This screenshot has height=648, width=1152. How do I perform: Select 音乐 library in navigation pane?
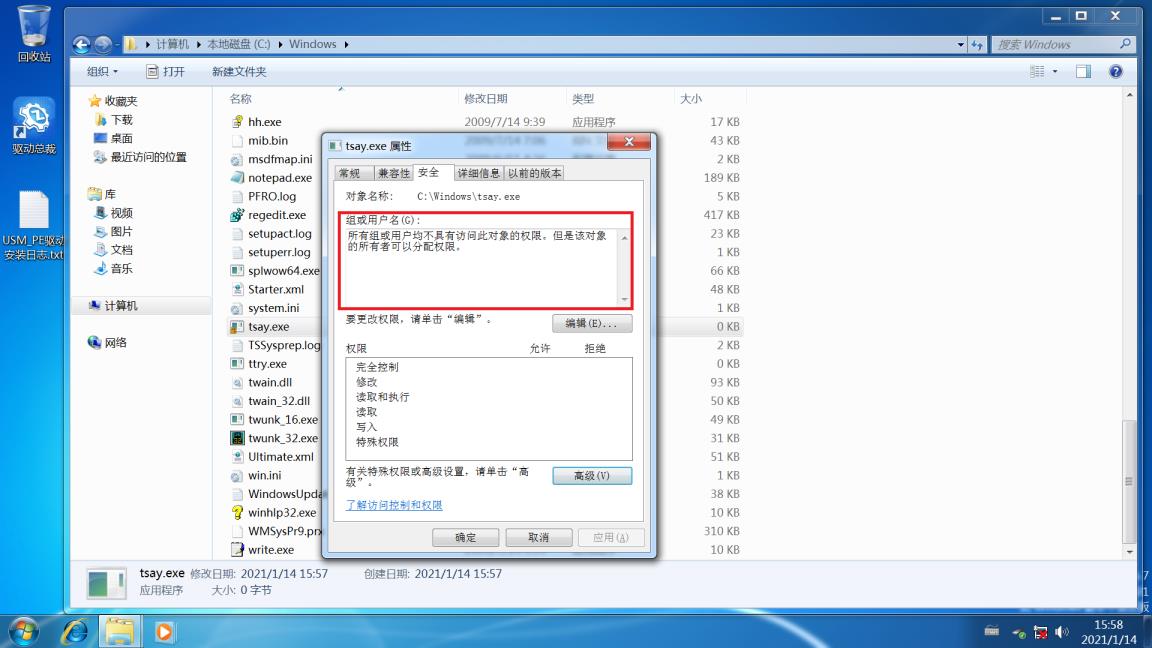(x=114, y=269)
